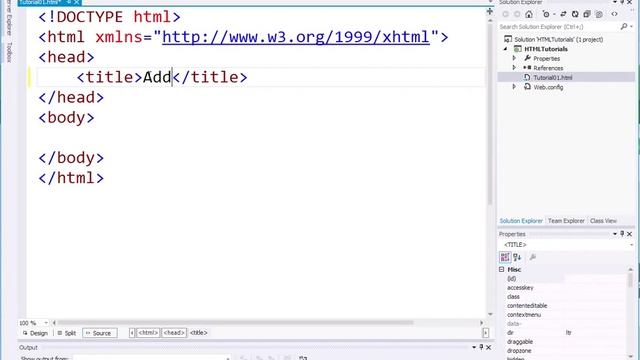640x360 pixels.
Task: Pin the Properties panel
Action: pos(622,234)
